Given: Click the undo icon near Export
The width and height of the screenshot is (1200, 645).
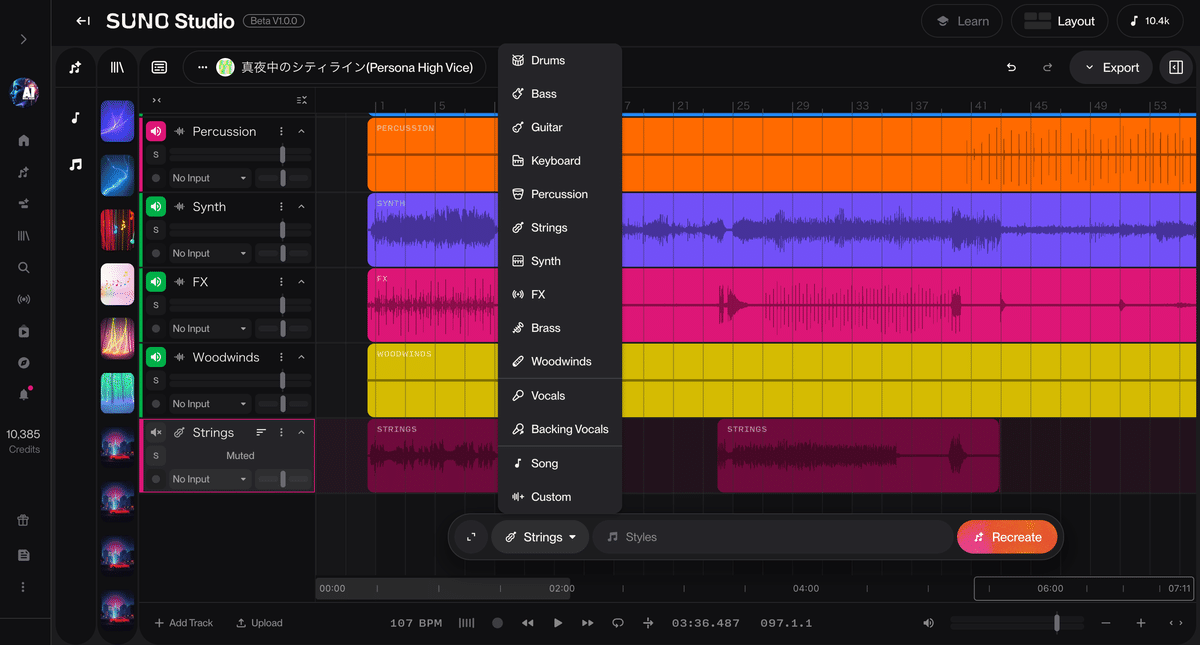Looking at the screenshot, I should [x=1010, y=67].
